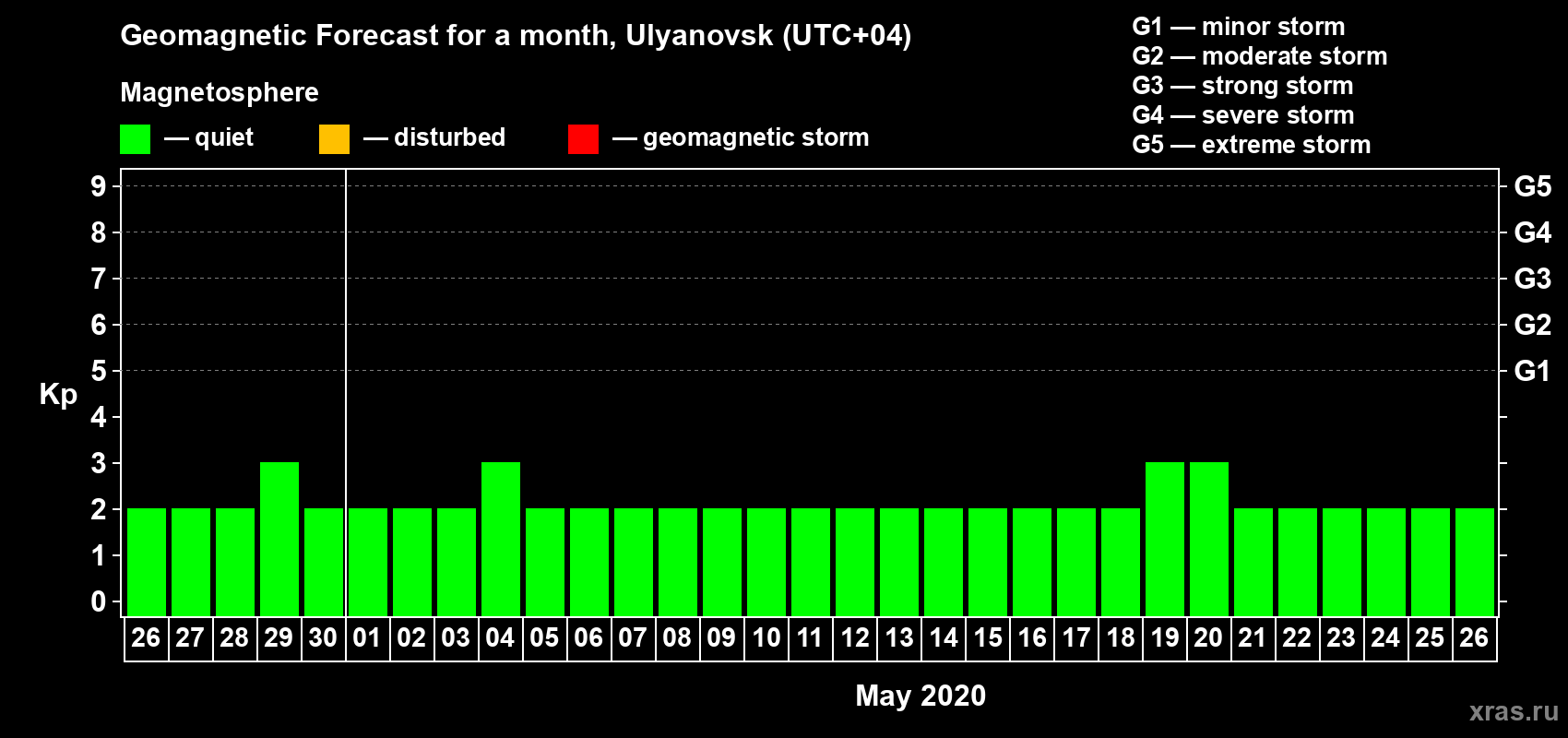
Task: Click the date label 02
Action: click(411, 638)
